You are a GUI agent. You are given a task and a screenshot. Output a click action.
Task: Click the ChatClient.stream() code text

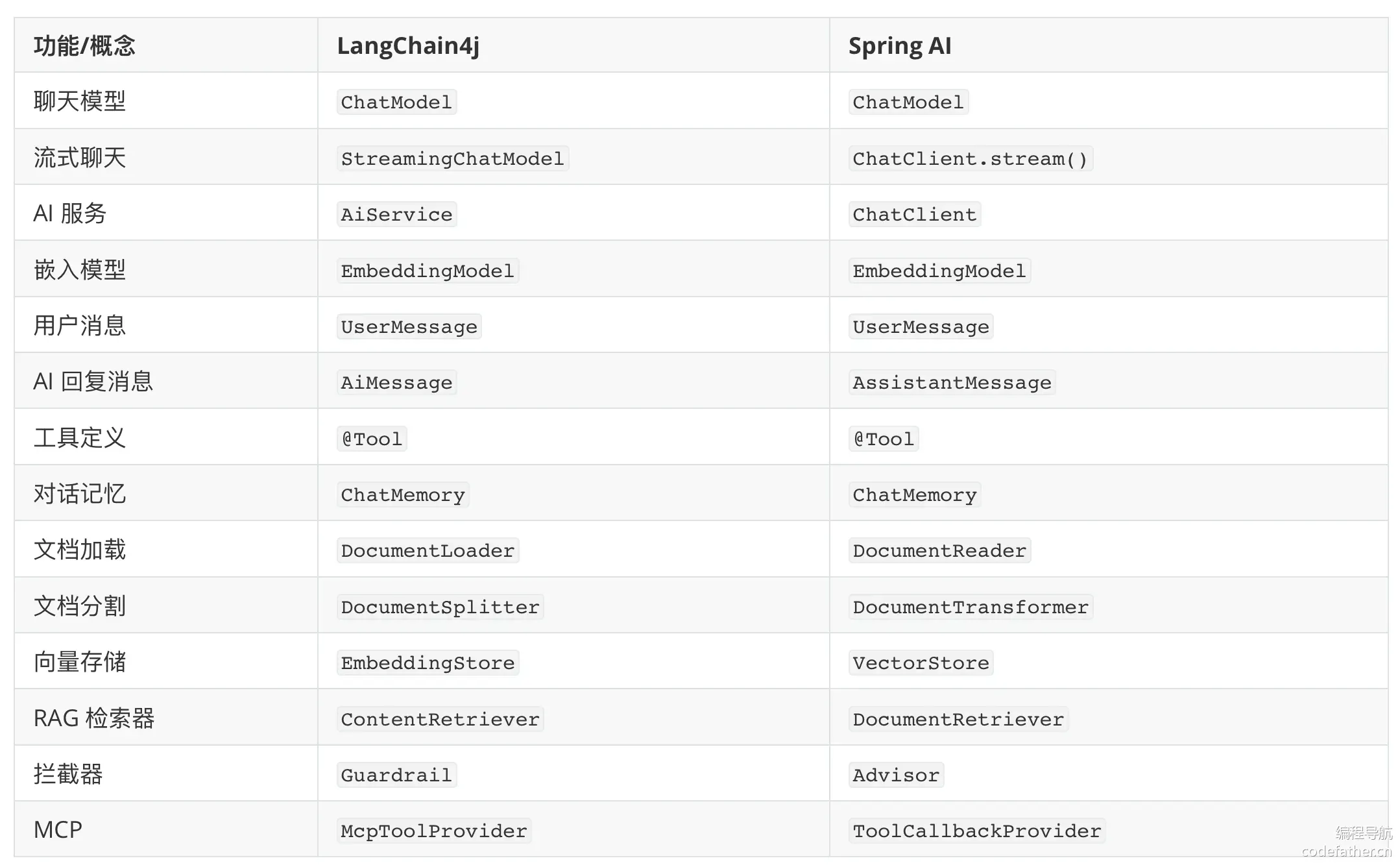pyautogui.click(x=971, y=158)
